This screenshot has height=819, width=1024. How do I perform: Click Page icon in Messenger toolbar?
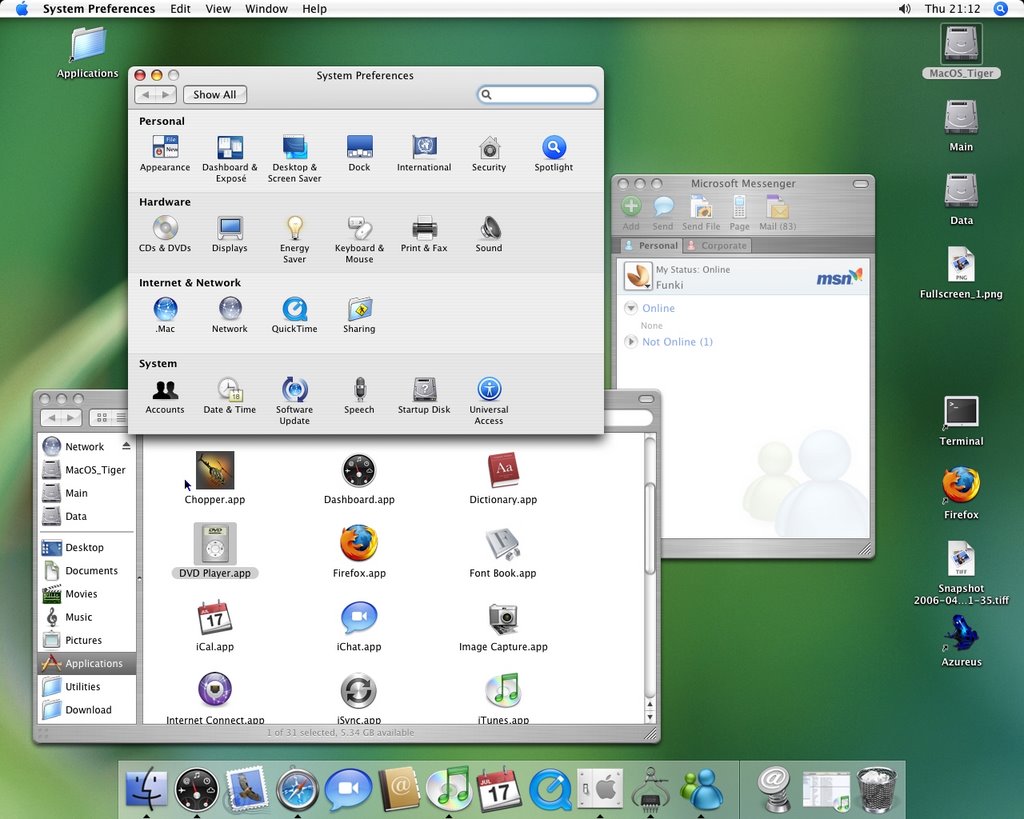pyautogui.click(x=739, y=213)
